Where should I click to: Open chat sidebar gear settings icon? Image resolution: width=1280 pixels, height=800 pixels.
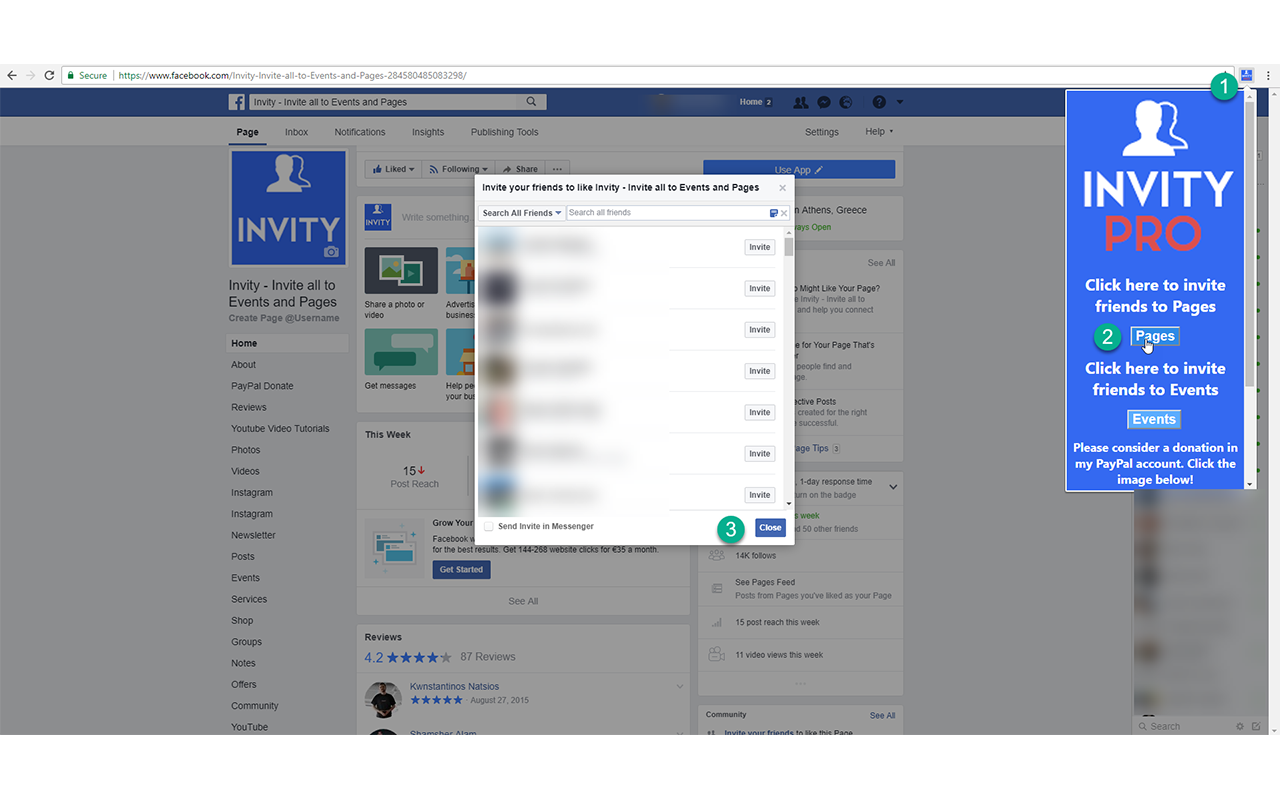coord(1241,727)
